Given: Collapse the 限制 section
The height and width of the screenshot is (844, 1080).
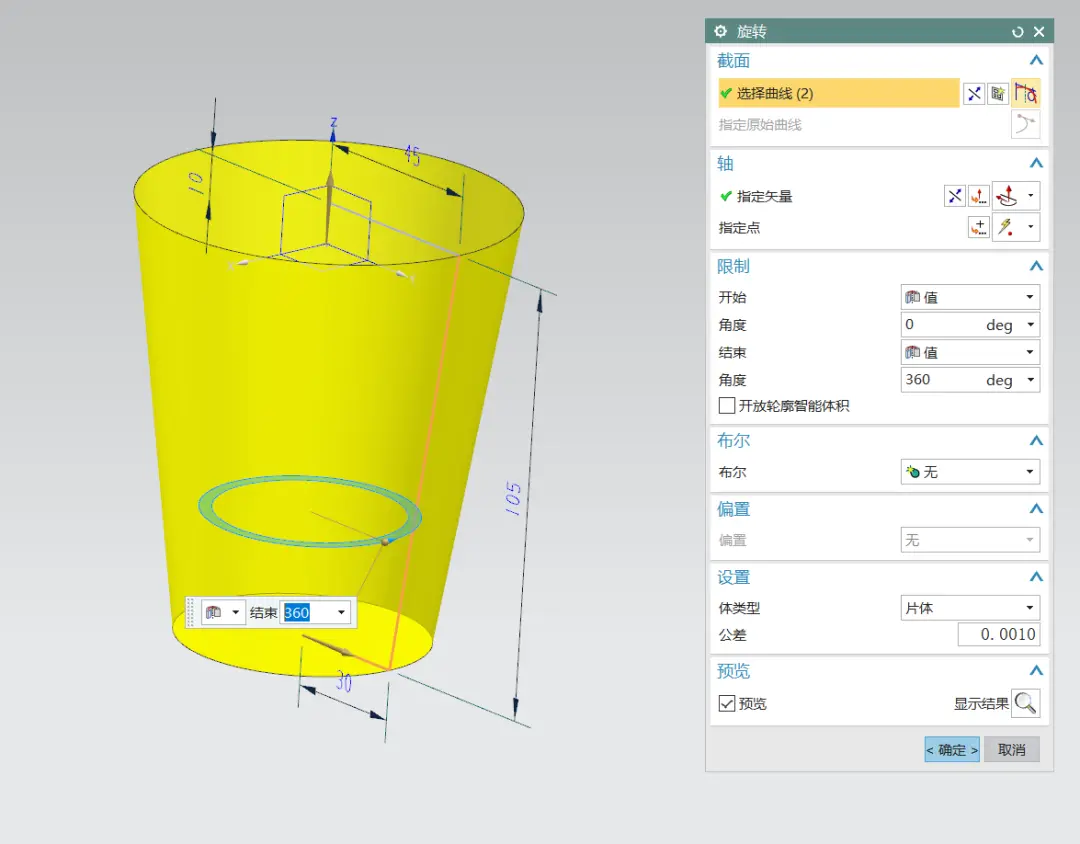Looking at the screenshot, I should click(x=1036, y=266).
